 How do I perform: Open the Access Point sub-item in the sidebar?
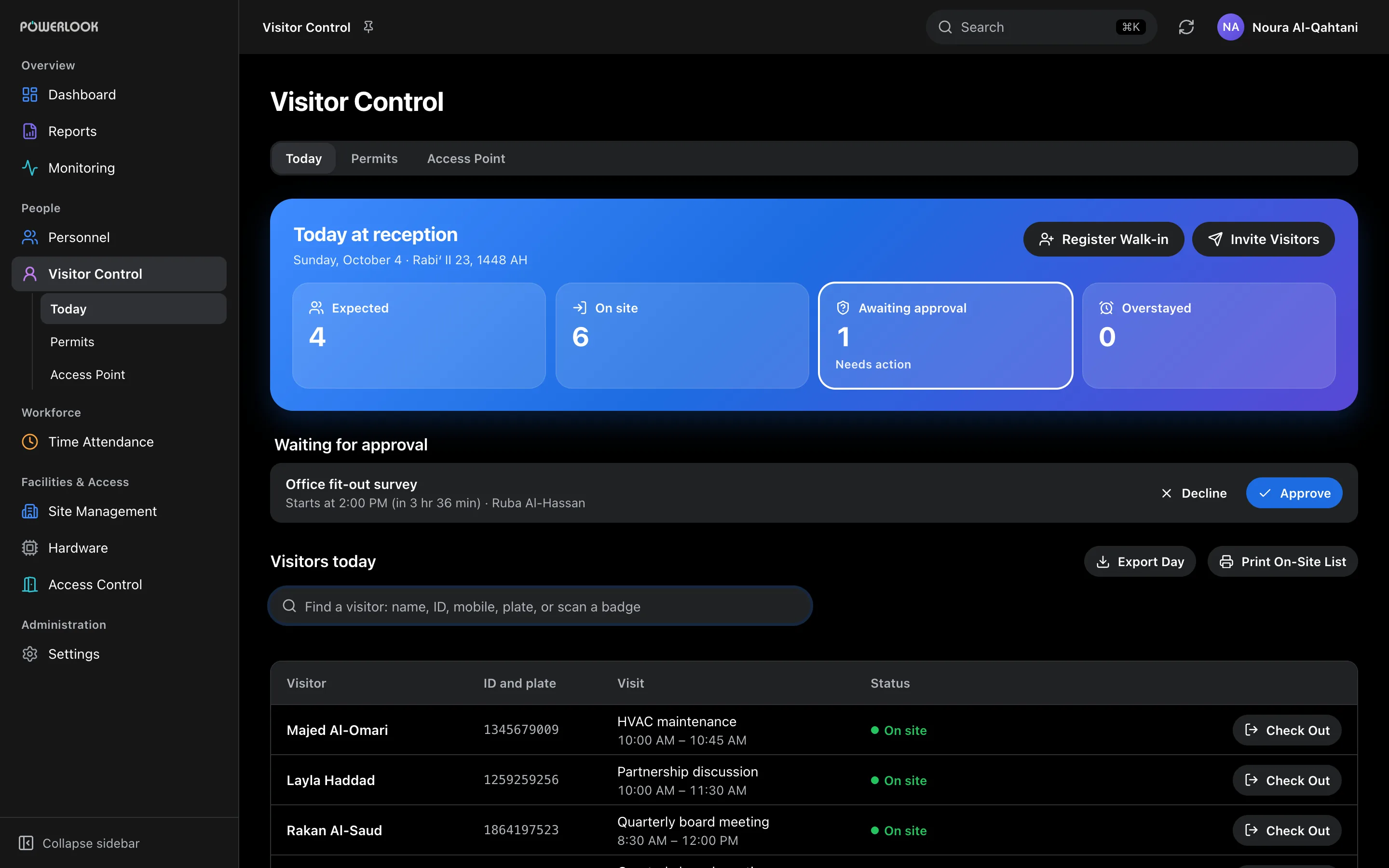133,374
